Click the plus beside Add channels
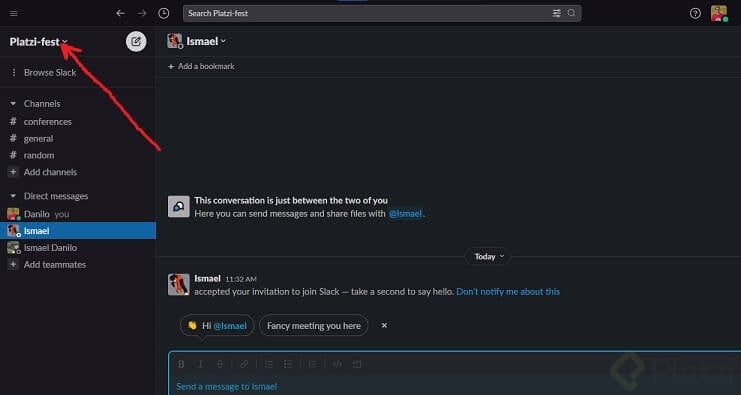Screen dimensions: 741x395 click(13, 172)
